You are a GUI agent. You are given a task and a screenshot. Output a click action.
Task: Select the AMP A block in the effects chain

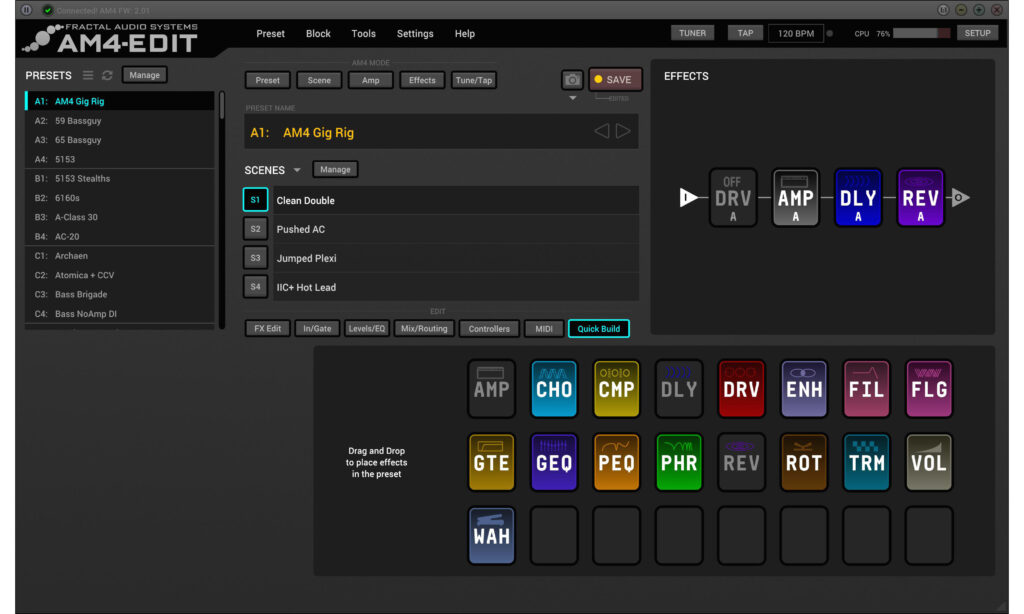[x=795, y=197]
